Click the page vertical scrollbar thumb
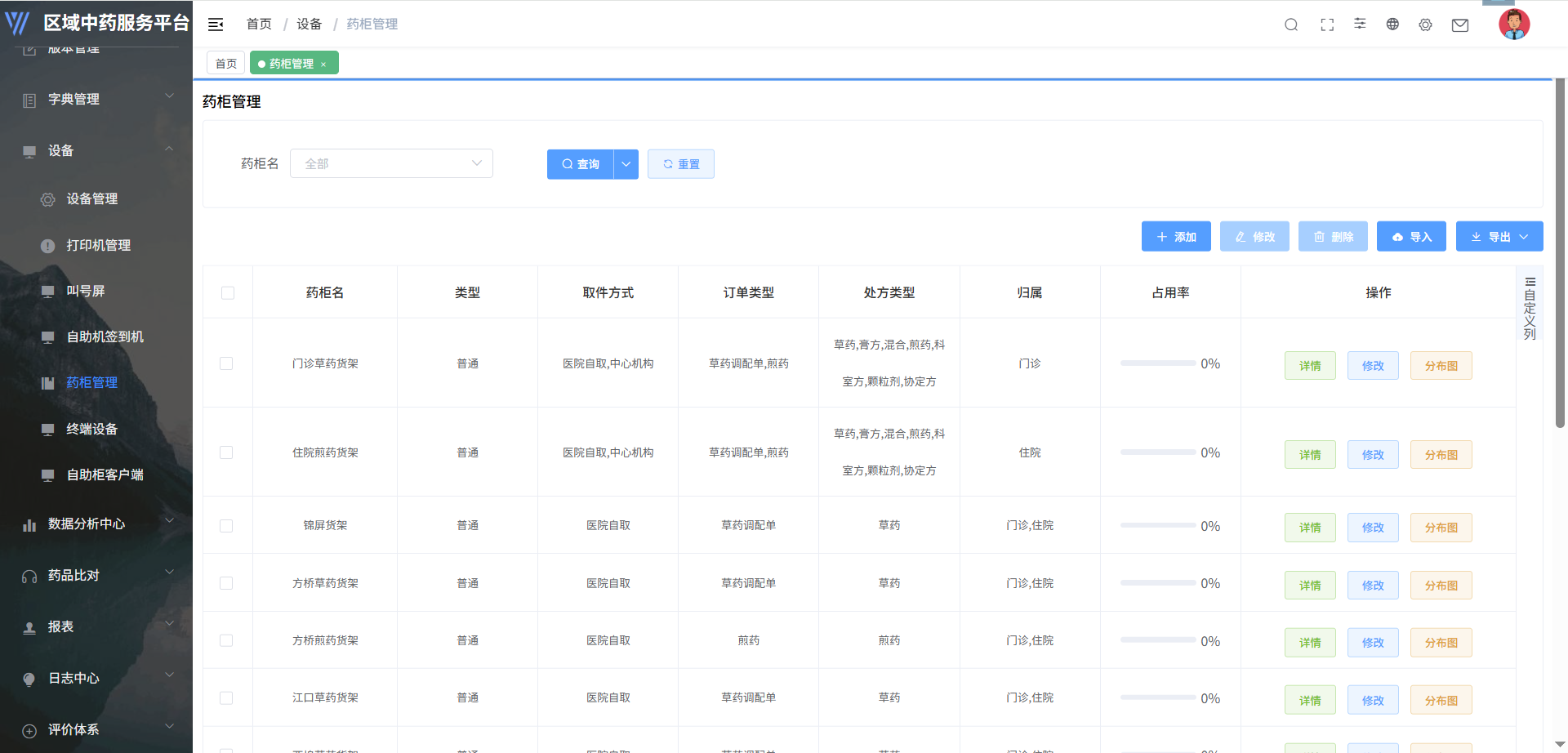The width and height of the screenshot is (1568, 753). [1561, 253]
